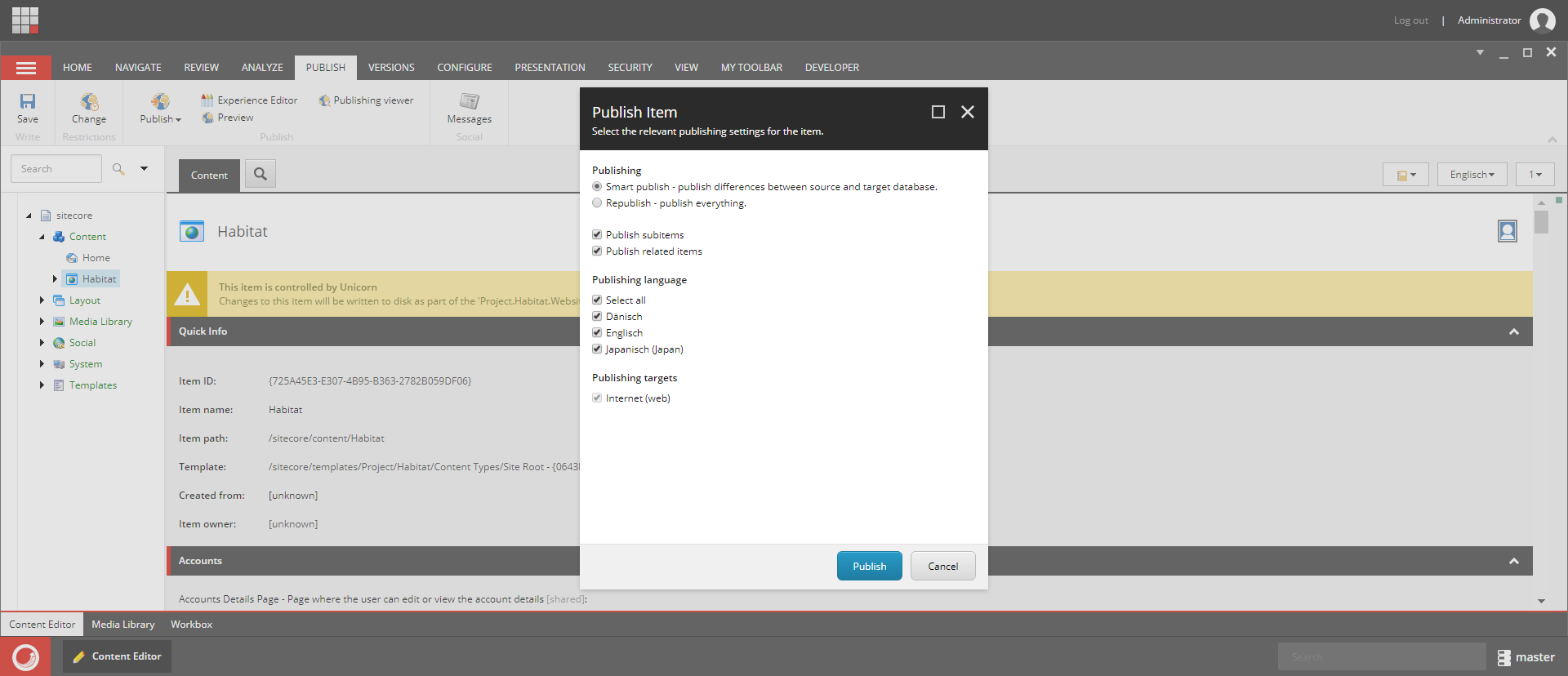Select the Republish radio option

click(597, 202)
